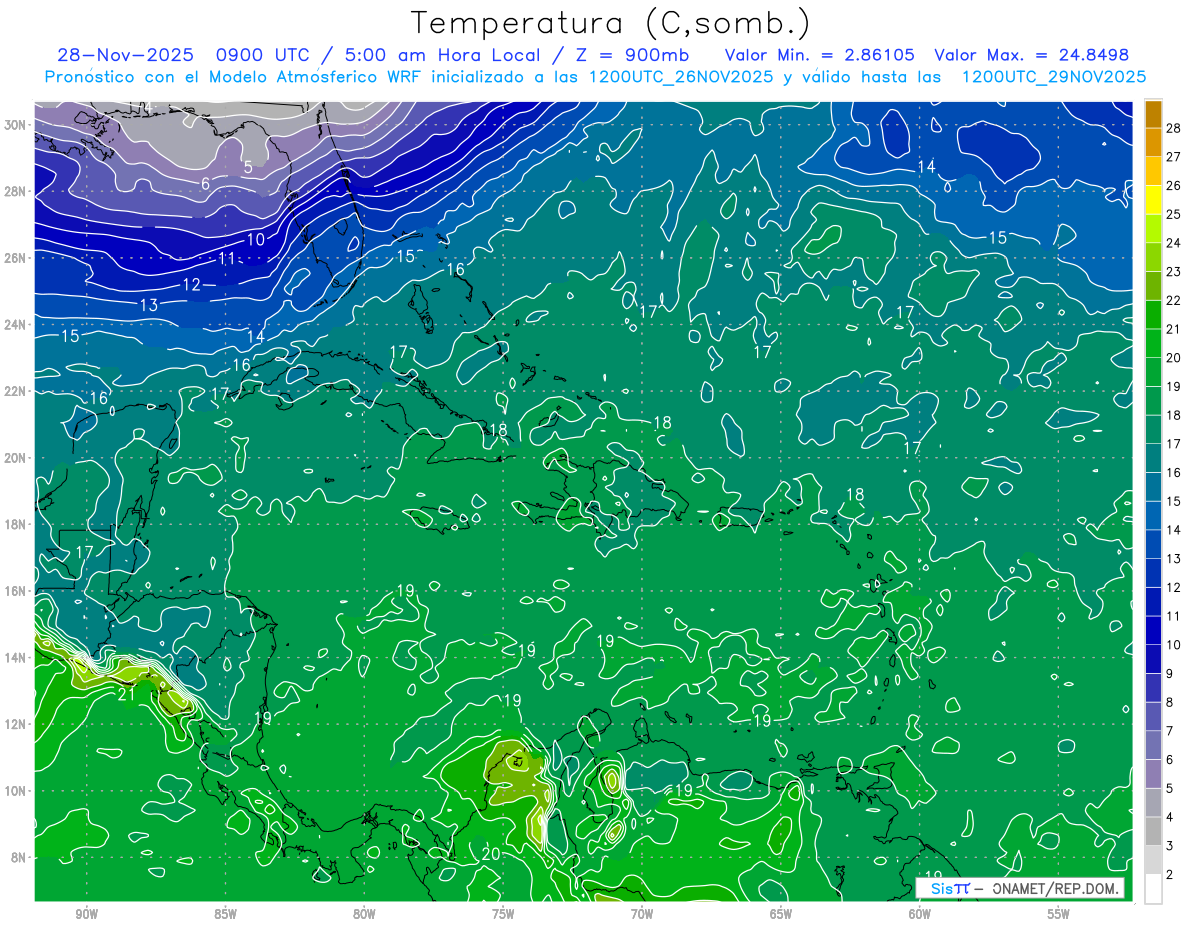Click the 70W longitude label

click(642, 914)
